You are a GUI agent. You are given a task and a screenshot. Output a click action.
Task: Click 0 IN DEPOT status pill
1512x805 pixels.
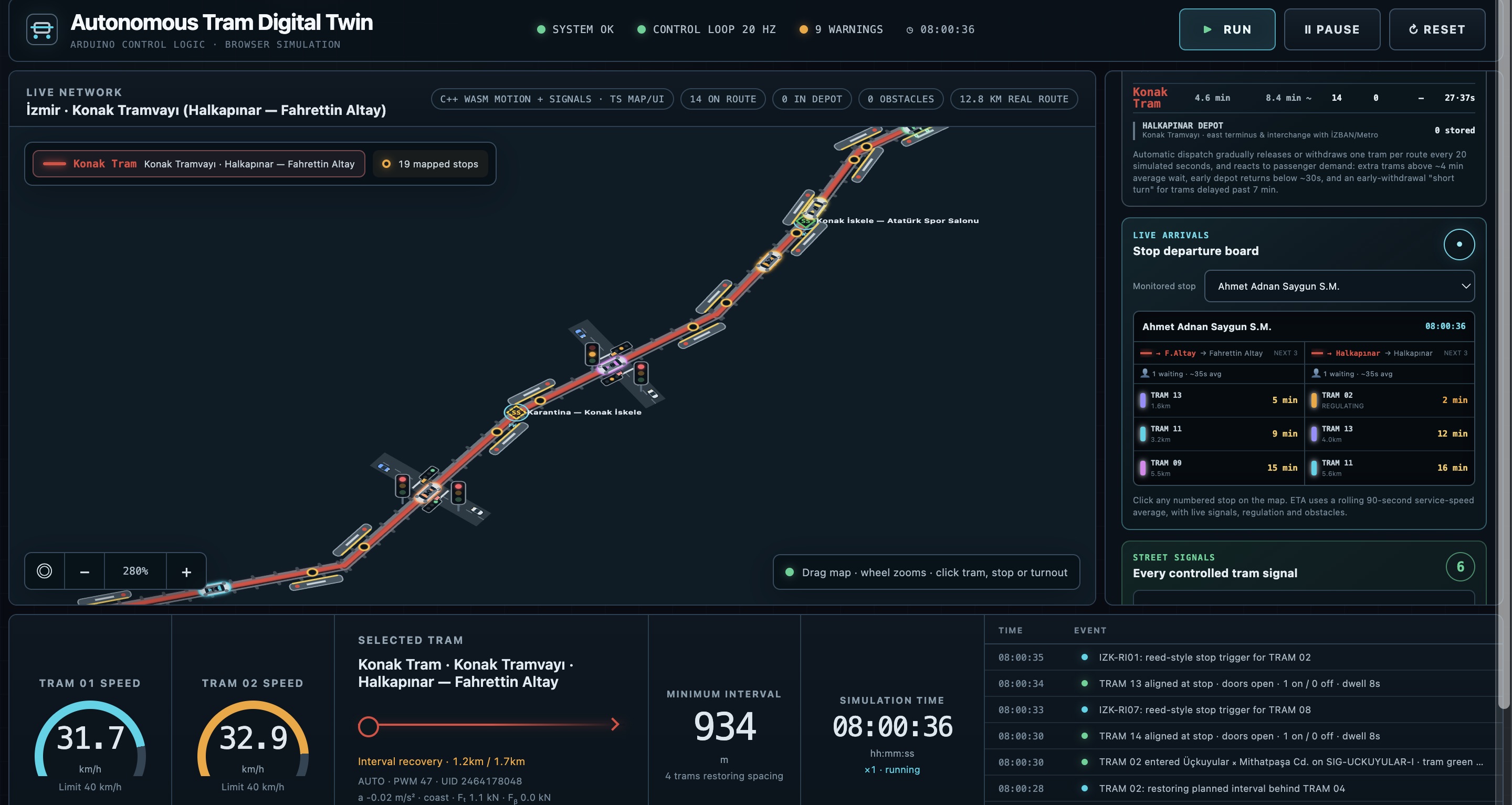(812, 99)
